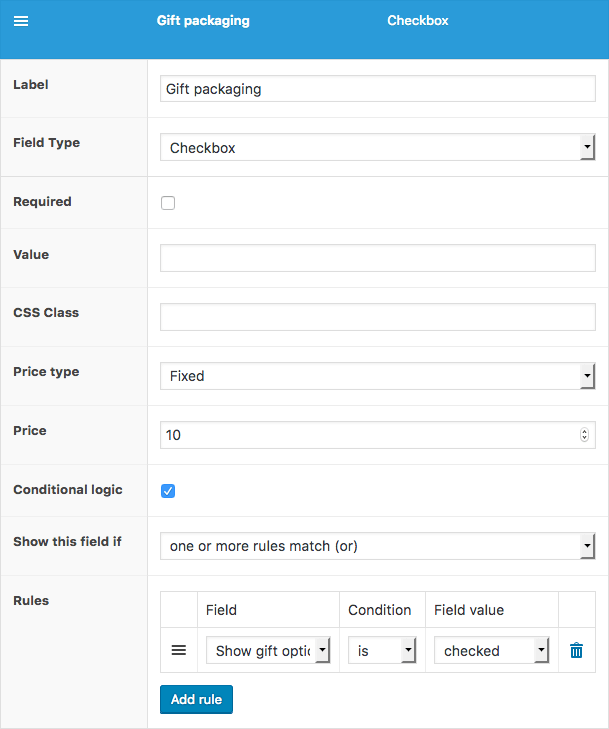Open the 'checked' Field value dropdown
609x729 pixels.
click(492, 650)
